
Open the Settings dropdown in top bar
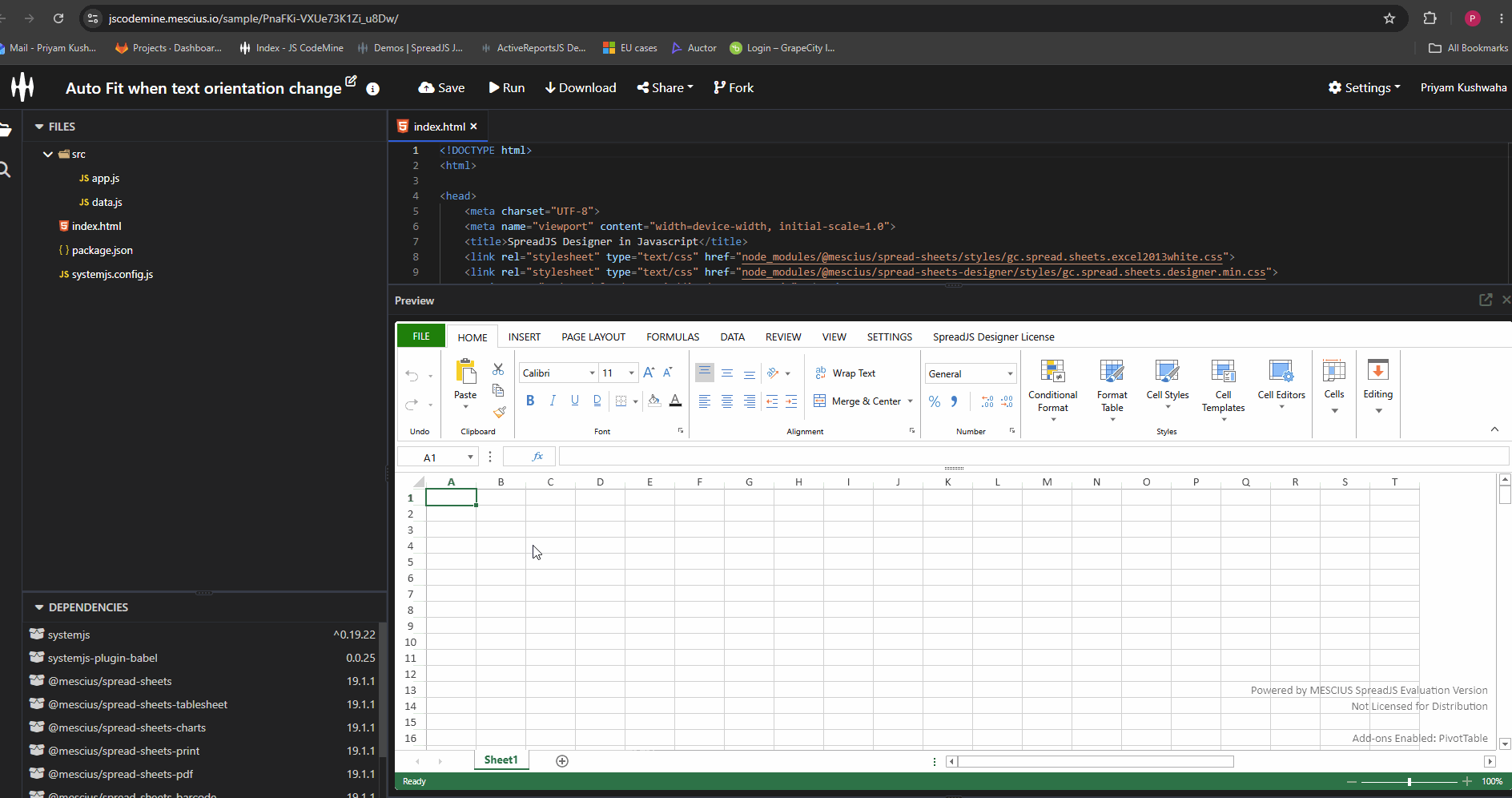point(1365,88)
